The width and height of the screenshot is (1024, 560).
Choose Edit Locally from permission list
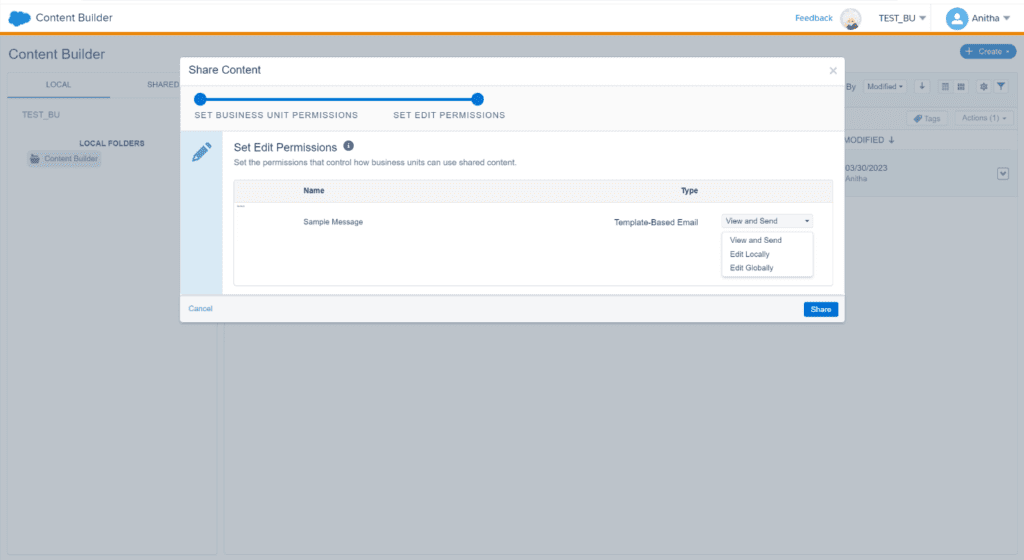tap(750, 254)
